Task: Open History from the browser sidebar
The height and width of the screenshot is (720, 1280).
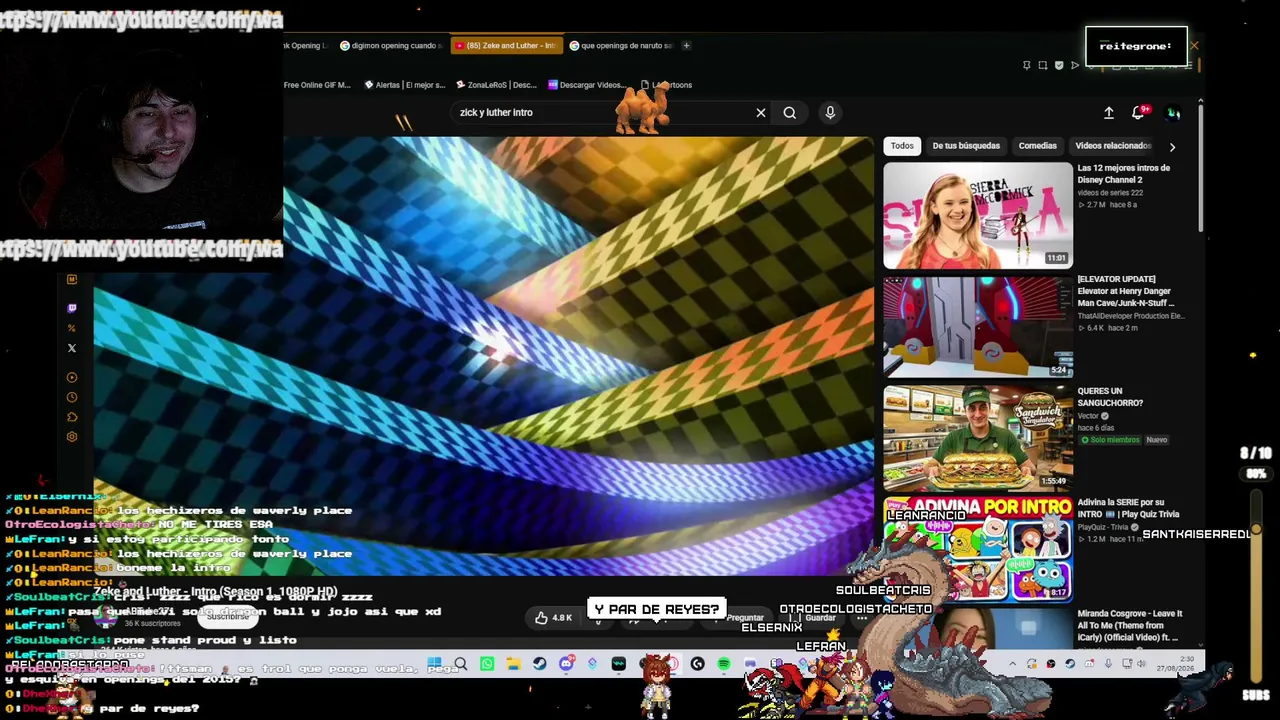Action: coord(72,397)
